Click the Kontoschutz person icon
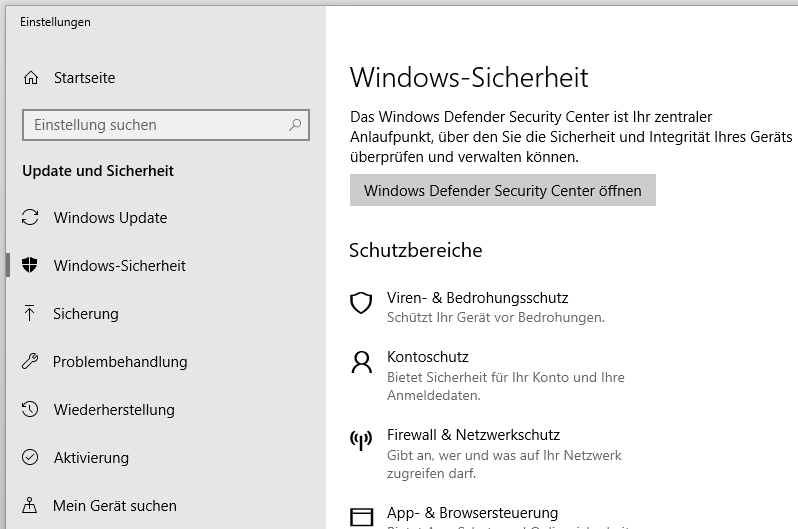798x529 pixels. 362,363
